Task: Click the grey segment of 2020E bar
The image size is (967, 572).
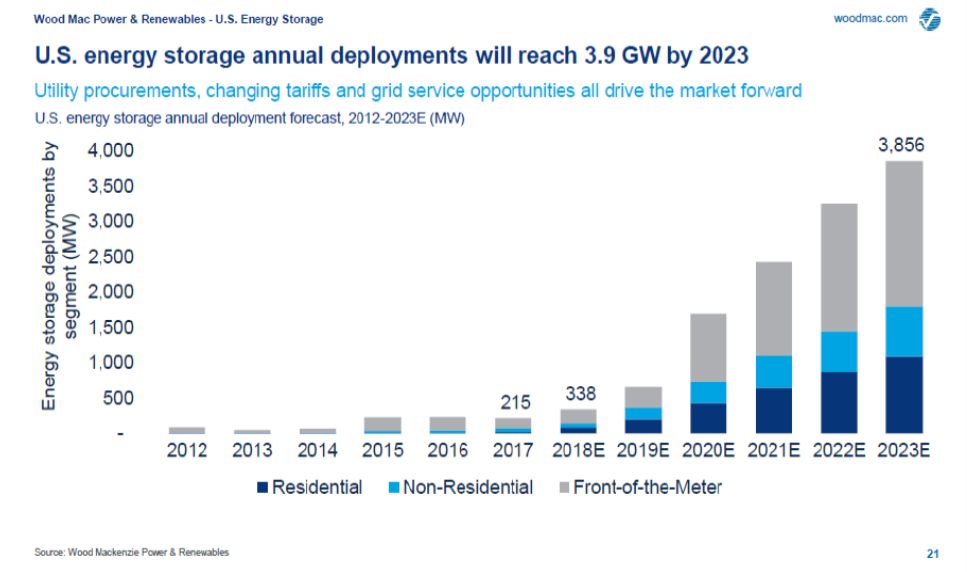Action: coord(708,348)
